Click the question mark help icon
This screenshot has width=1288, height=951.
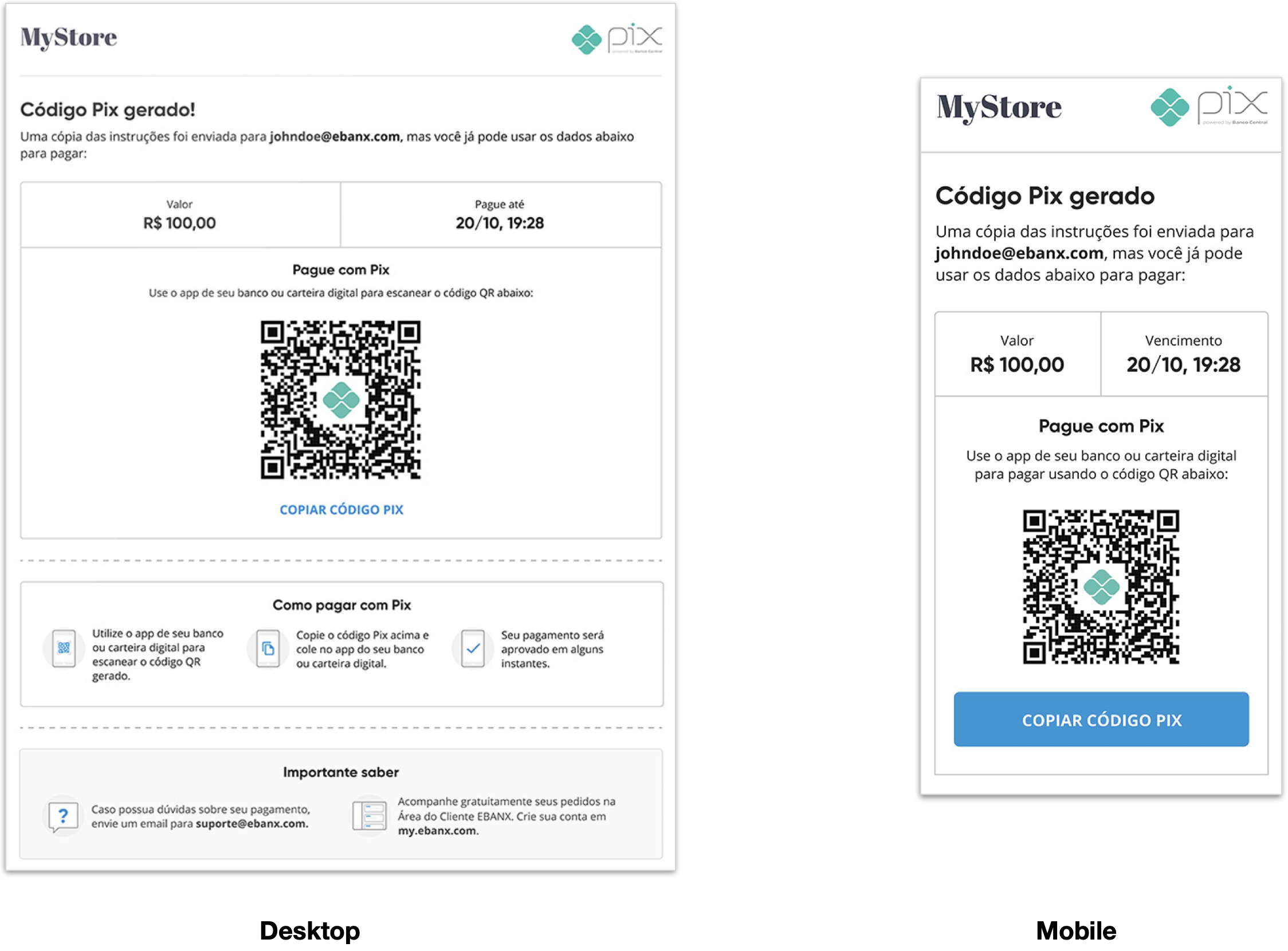(x=64, y=816)
